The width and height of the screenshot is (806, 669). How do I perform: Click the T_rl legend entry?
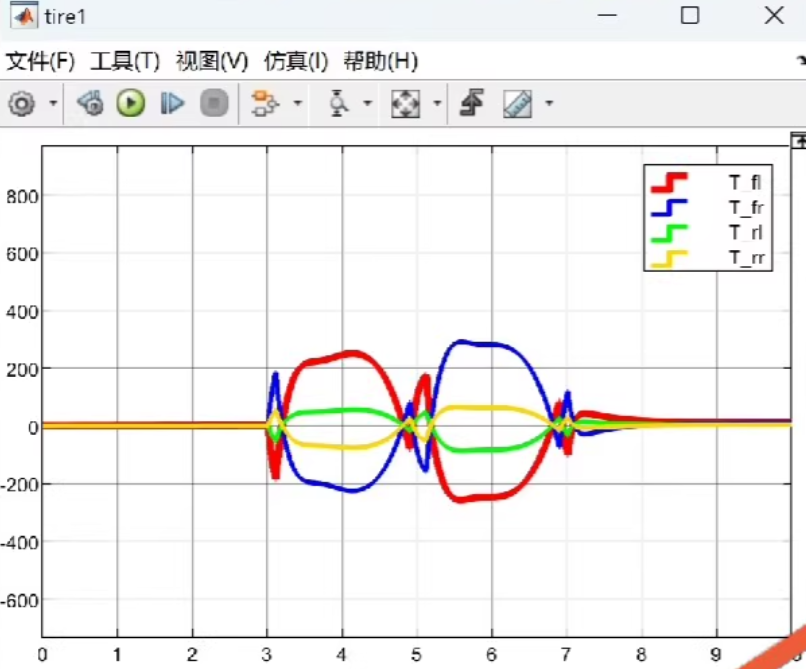708,232
